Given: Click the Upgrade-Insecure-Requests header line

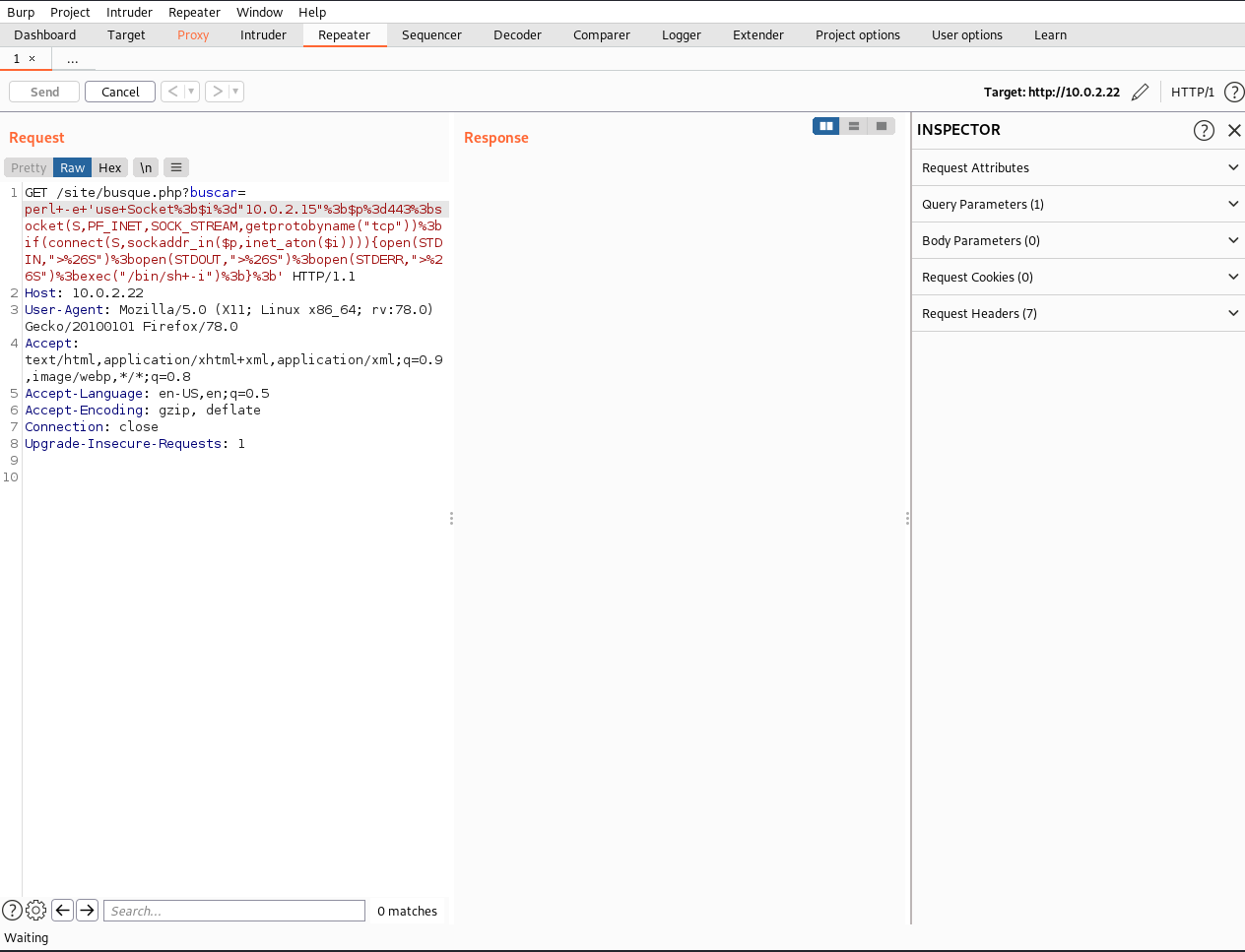Looking at the screenshot, I should [x=135, y=443].
